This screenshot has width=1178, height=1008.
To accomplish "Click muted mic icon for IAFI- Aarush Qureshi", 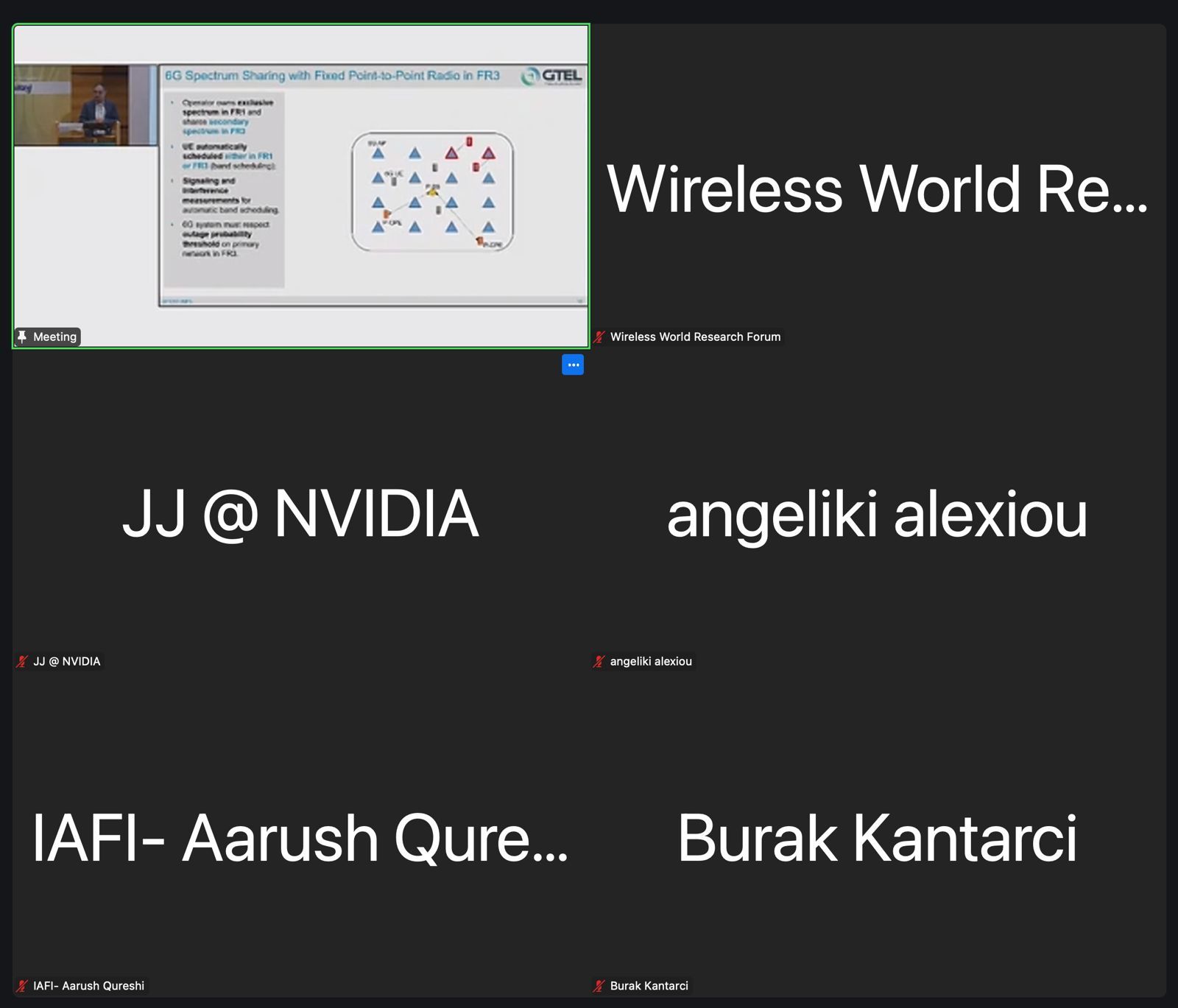I will [x=22, y=986].
